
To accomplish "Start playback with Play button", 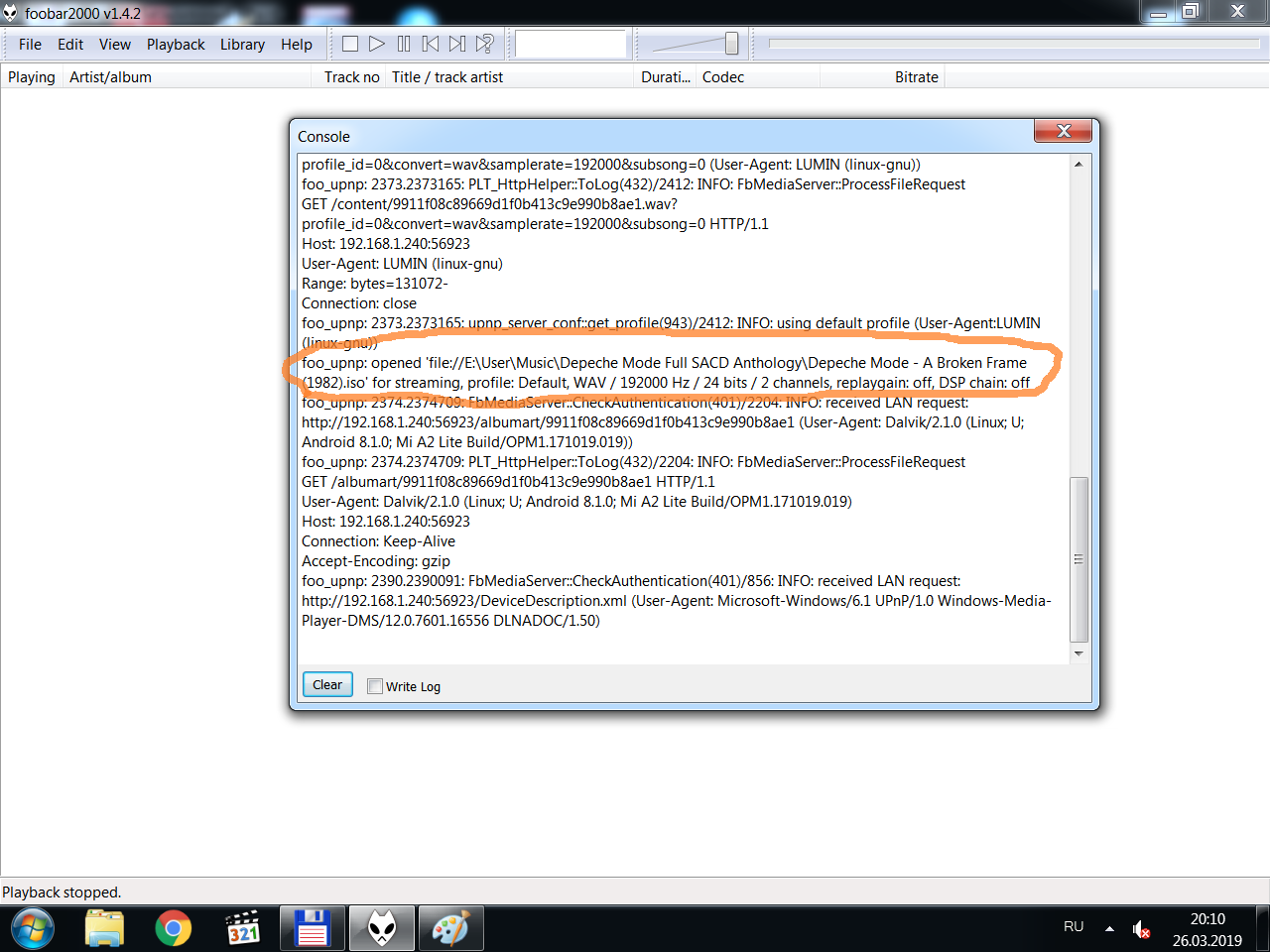I will (x=377, y=44).
